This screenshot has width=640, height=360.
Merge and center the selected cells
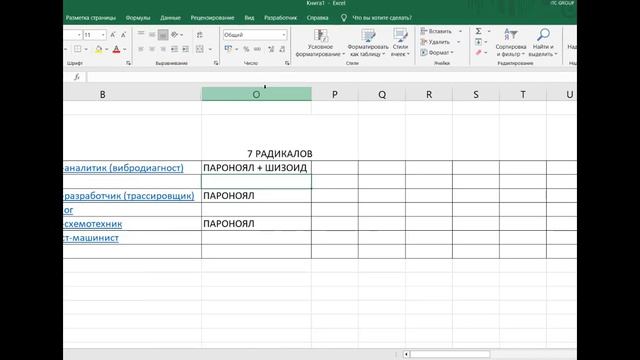[200, 49]
